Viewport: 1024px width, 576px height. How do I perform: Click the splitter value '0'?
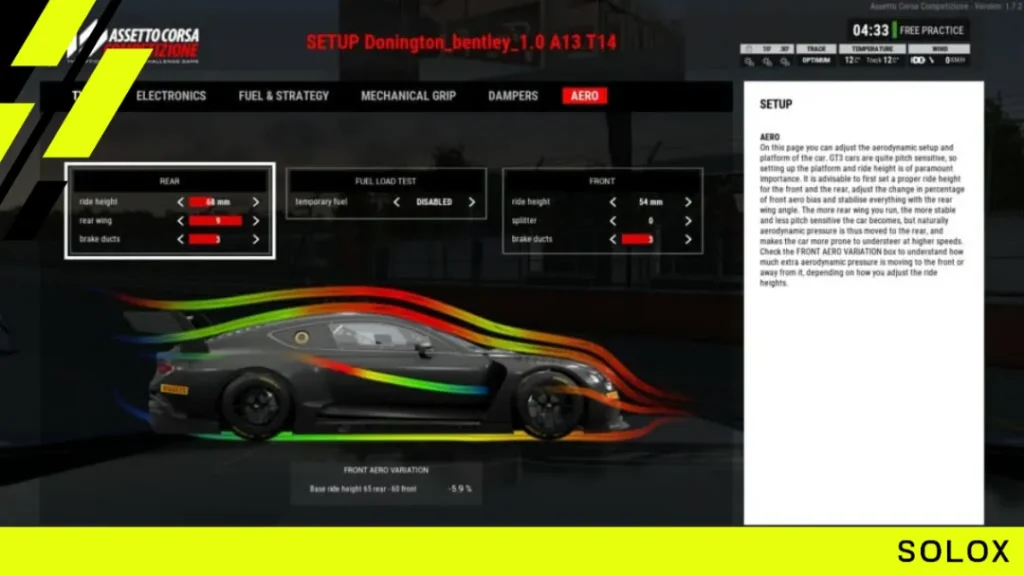[x=650, y=221]
